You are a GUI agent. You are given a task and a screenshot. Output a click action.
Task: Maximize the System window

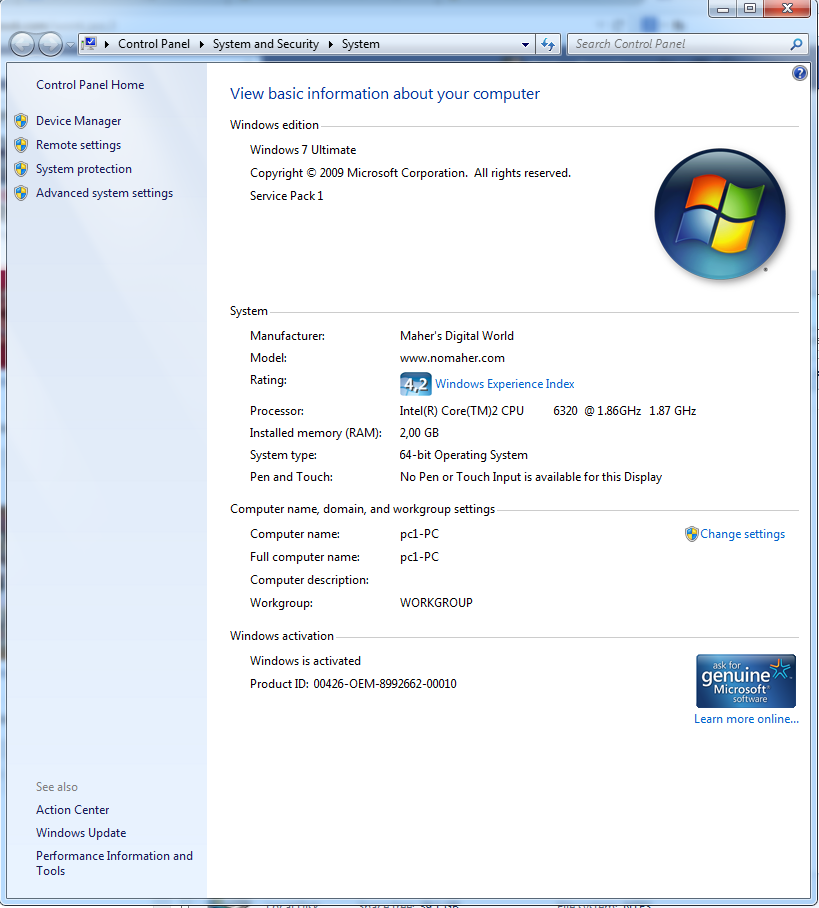749,9
